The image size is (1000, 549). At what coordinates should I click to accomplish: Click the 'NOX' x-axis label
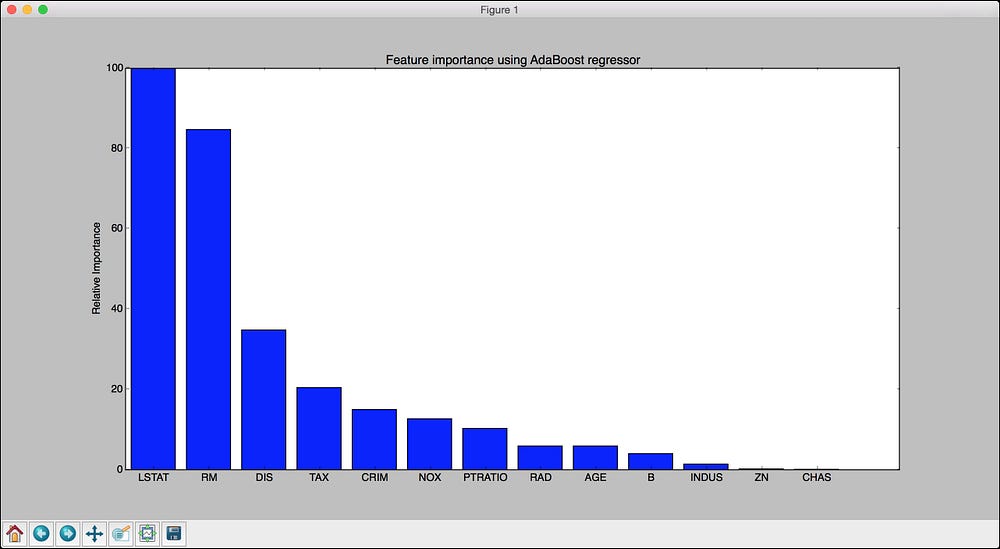[430, 478]
